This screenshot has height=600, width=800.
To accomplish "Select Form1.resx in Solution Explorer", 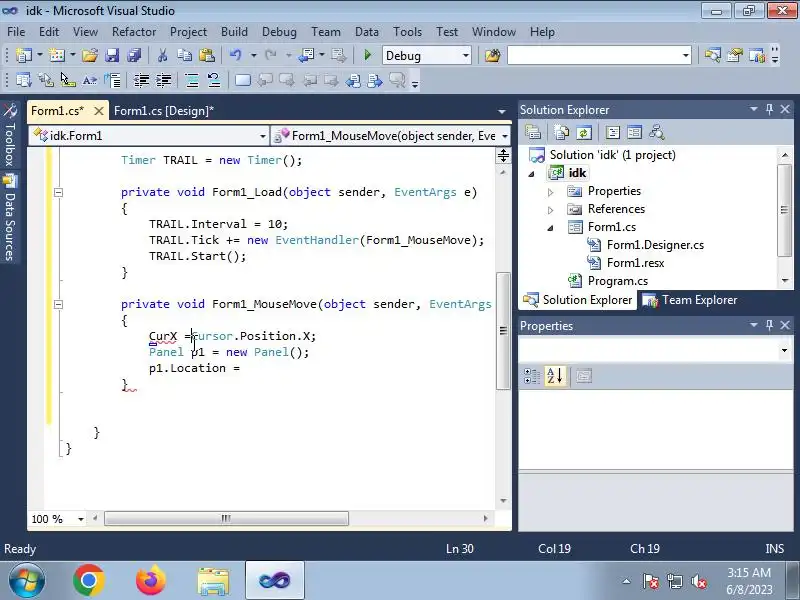I will 635,263.
